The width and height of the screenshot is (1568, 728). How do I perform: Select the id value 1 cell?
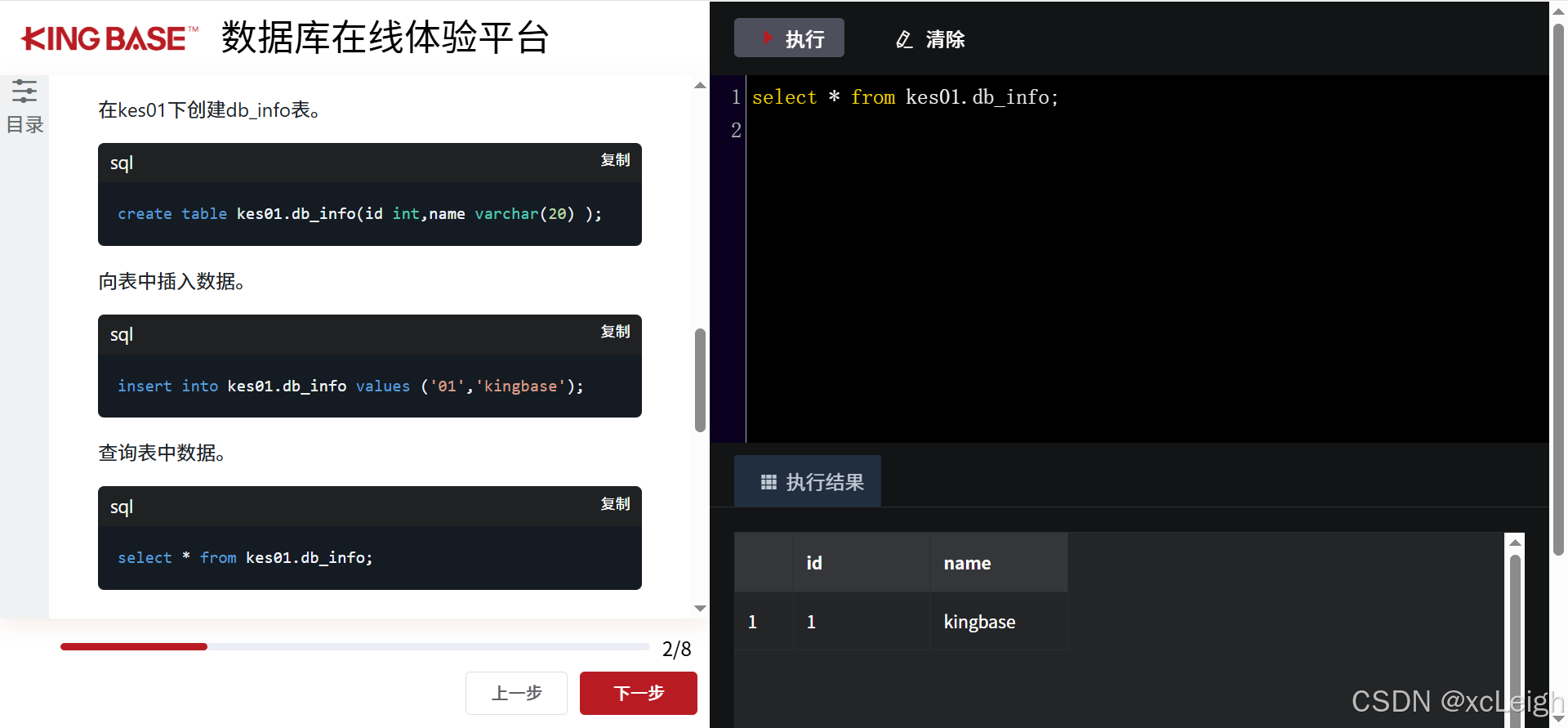tap(862, 622)
